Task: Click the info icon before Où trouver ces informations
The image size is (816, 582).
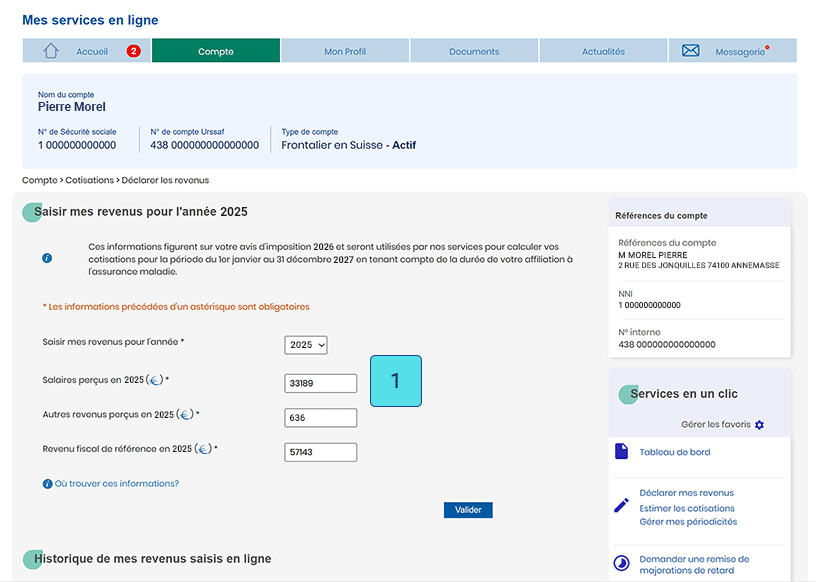Action: click(47, 484)
